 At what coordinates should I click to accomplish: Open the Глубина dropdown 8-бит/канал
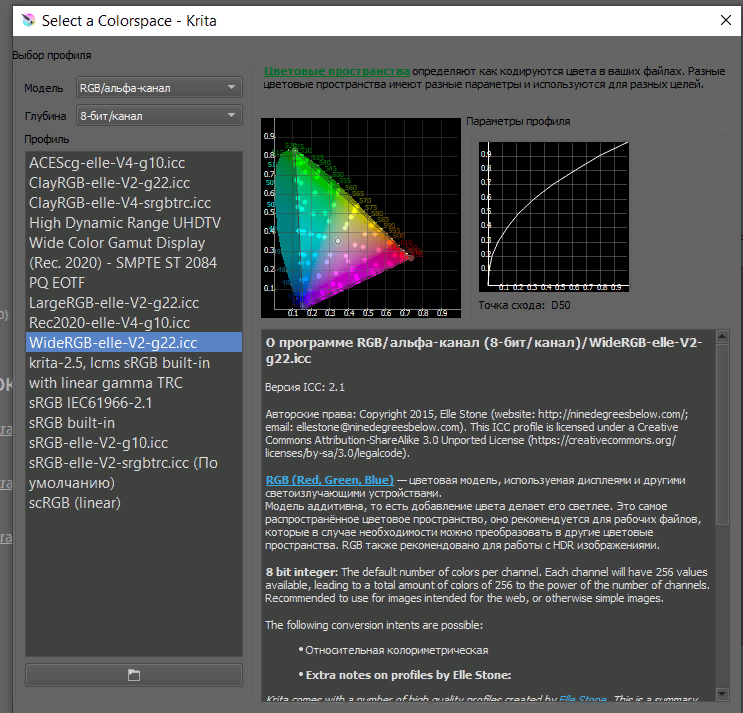[159, 116]
